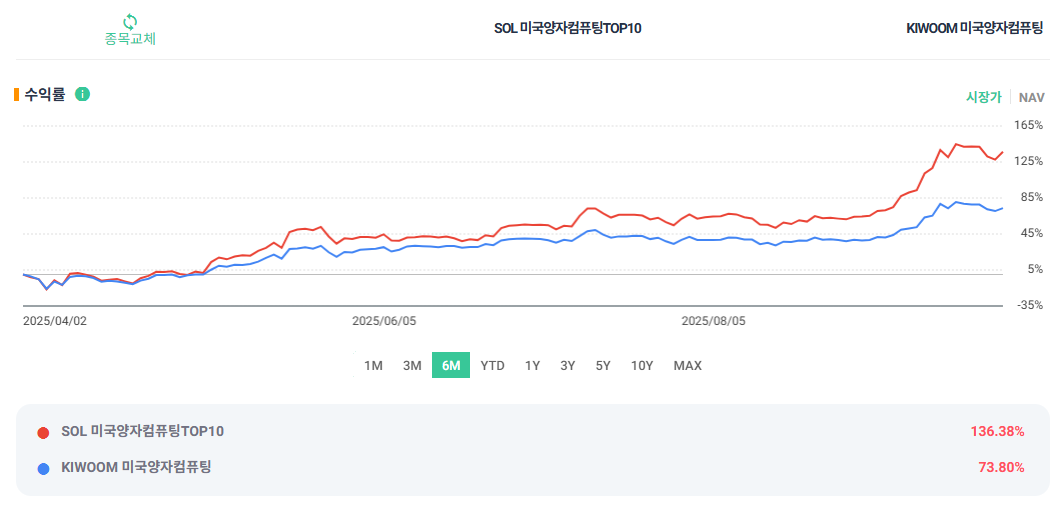Click the 45% axis label
This screenshot has width=1063, height=506.
[x=1032, y=233]
